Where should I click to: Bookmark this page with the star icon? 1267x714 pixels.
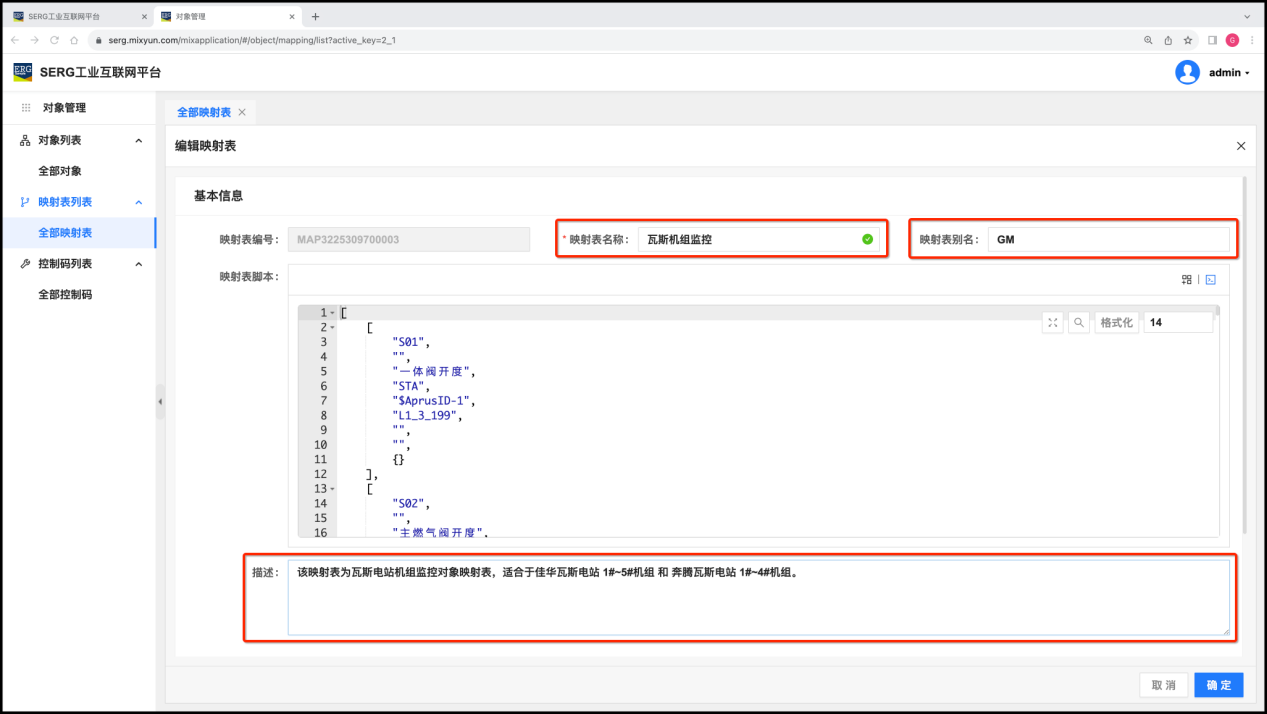(x=1188, y=40)
